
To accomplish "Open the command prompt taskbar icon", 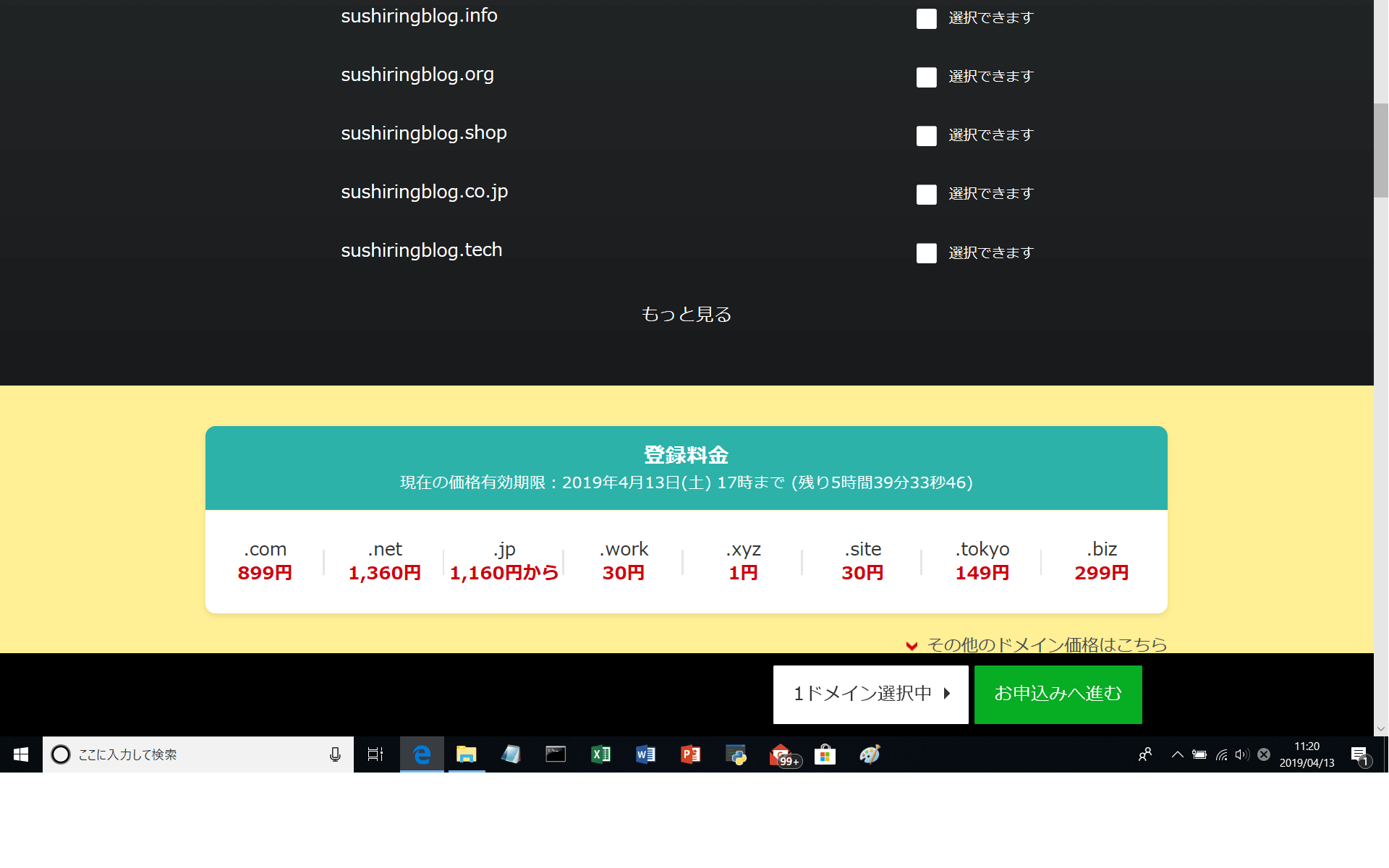I will 556,754.
